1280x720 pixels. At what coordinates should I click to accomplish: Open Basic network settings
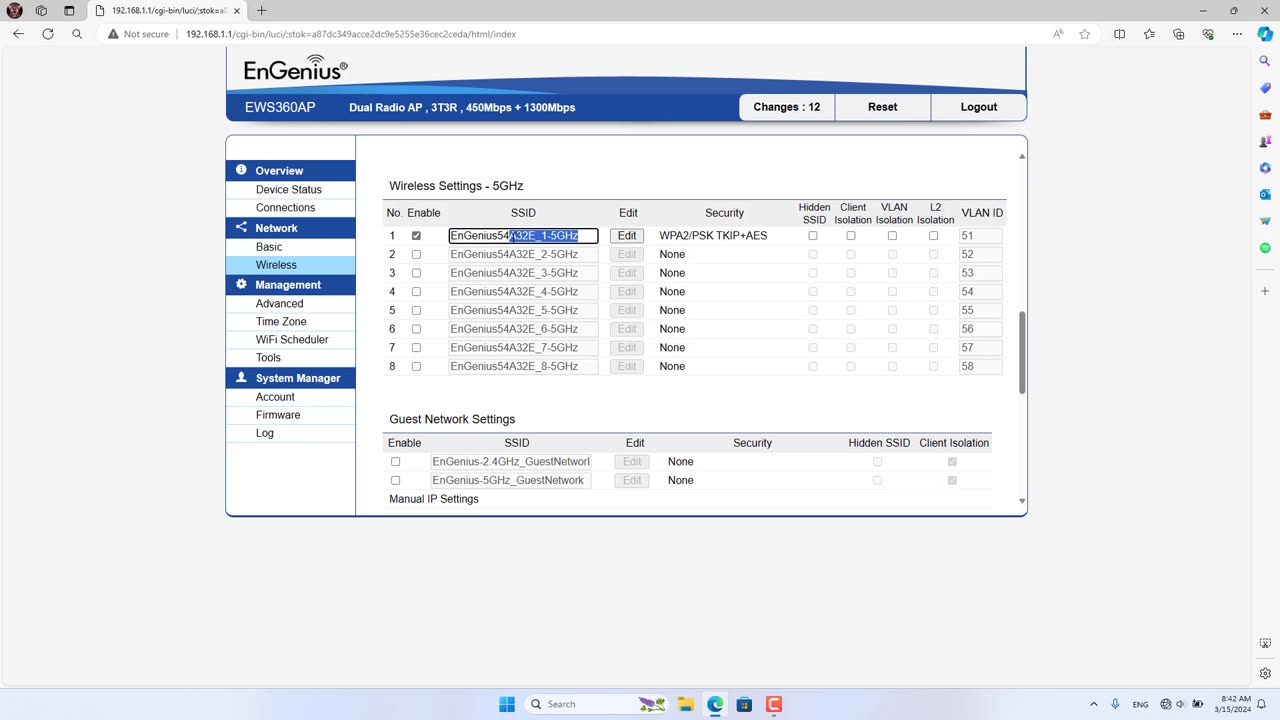pyautogui.click(x=269, y=246)
